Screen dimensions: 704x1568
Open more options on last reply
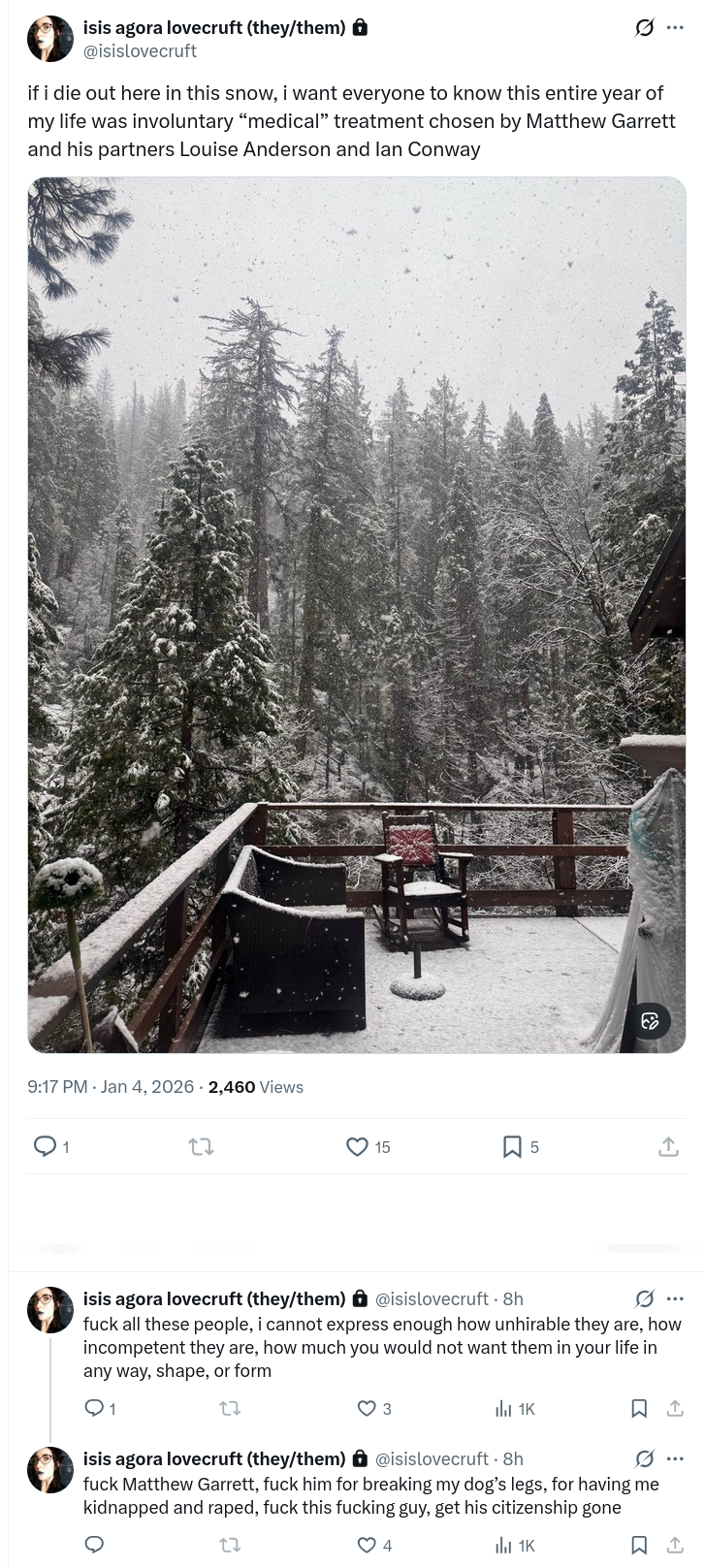pos(675,1458)
